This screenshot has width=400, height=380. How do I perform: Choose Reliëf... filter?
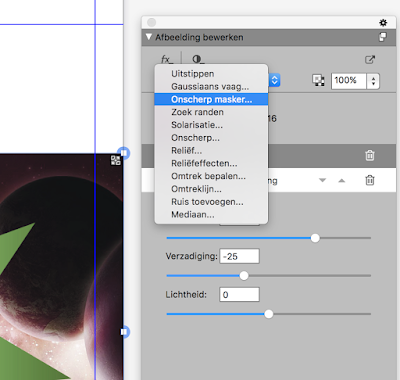pyautogui.click(x=211, y=150)
